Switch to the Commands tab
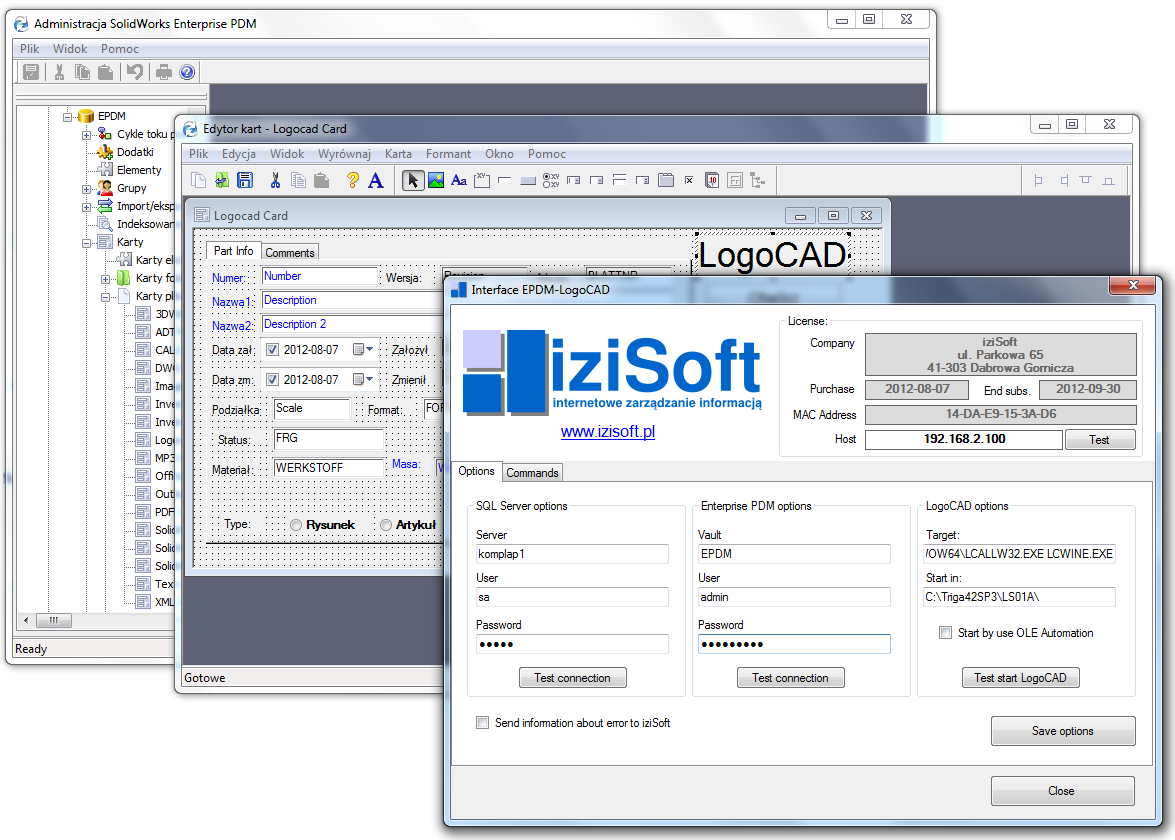This screenshot has height=840, width=1175. coord(532,472)
